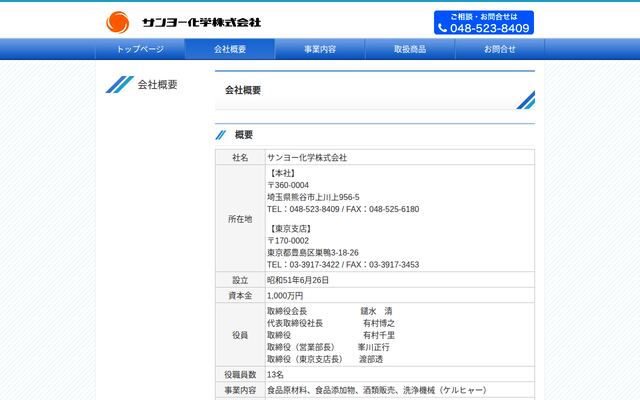The width and height of the screenshot is (640, 400).
Task: Click the phone icon in contact banner
Action: [442, 28]
